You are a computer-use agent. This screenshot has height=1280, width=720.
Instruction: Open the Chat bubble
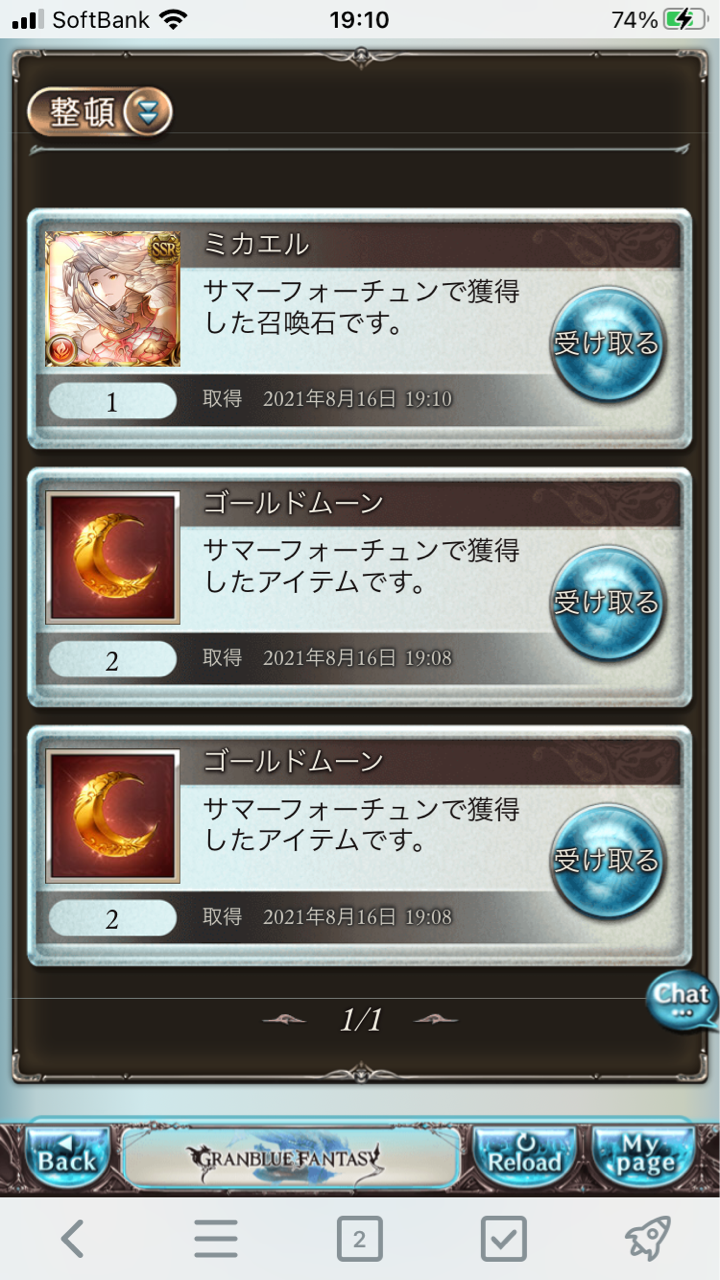coord(682,1000)
